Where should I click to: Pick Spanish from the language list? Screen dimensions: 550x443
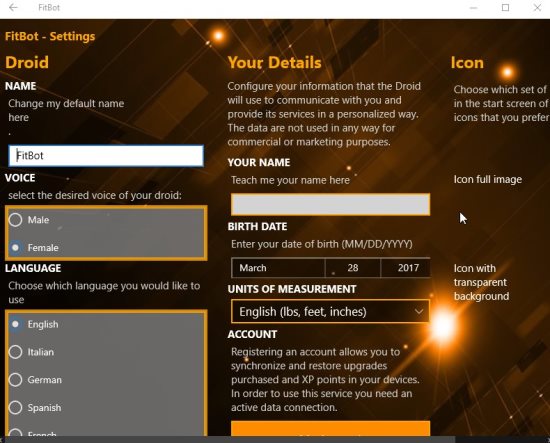15,408
